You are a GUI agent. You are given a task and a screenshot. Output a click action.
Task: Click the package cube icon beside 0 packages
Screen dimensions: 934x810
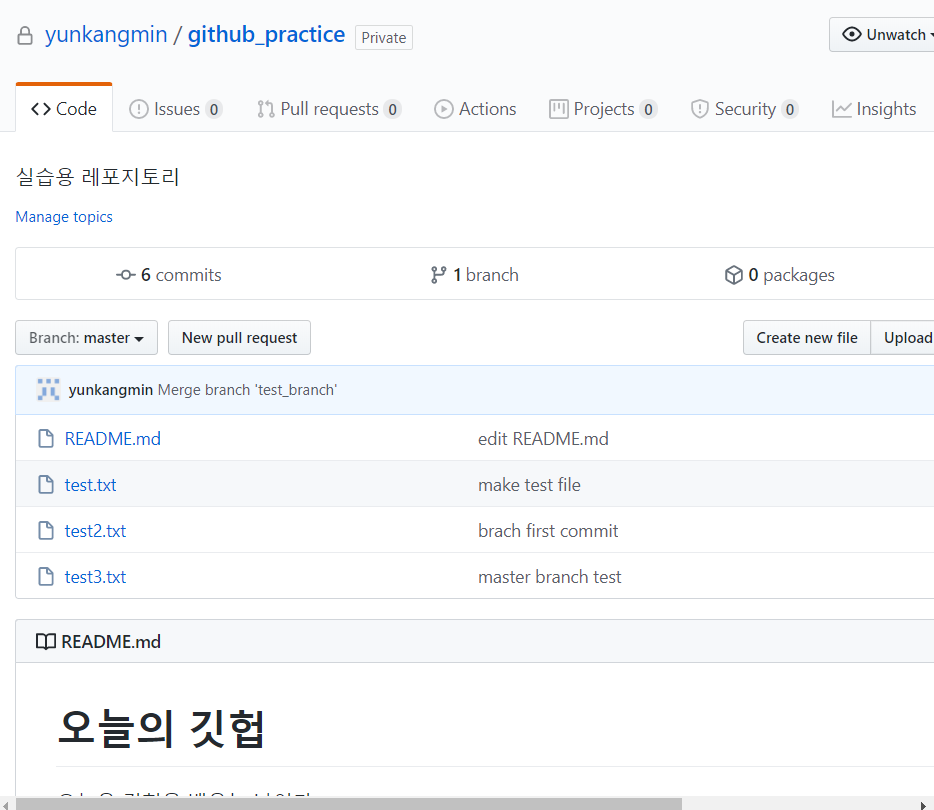(x=734, y=275)
